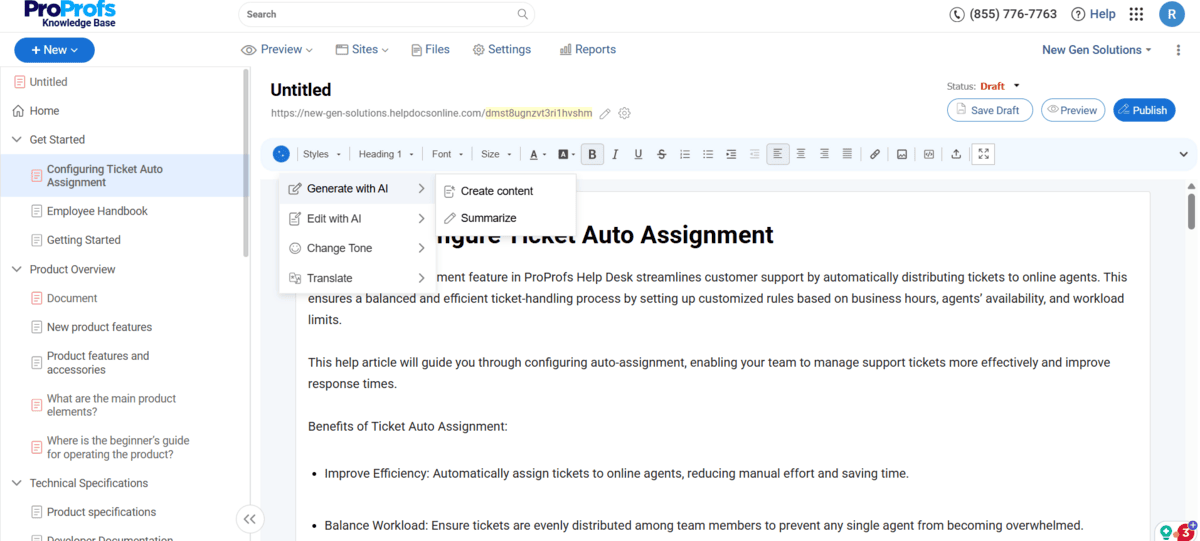Open Translate submenu

357,278
